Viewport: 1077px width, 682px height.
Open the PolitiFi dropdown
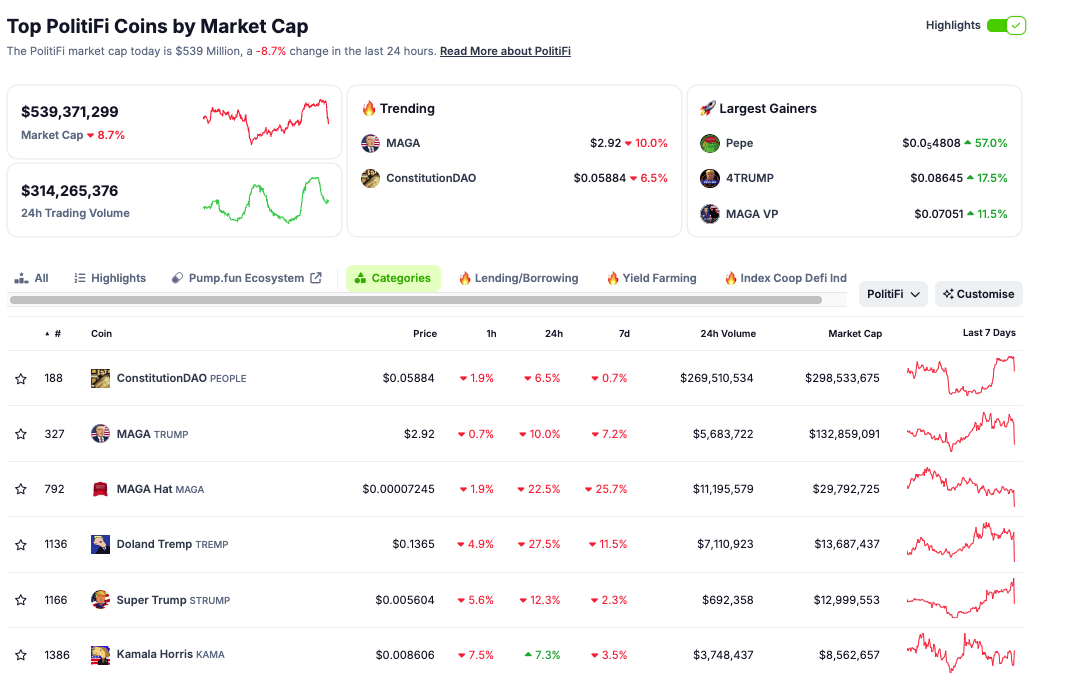(891, 293)
